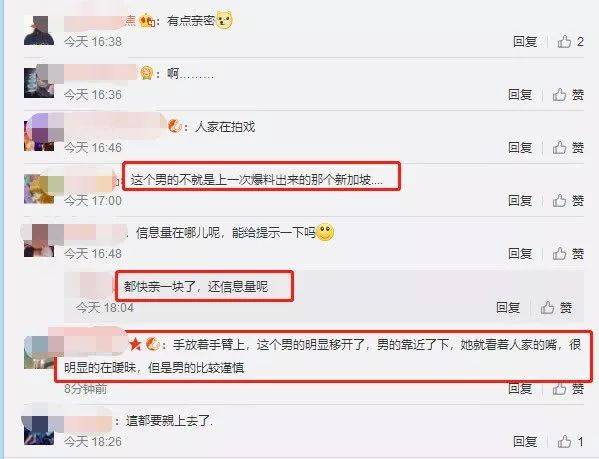Image resolution: width=599 pixels, height=459 pixels.
Task: Like the 人家在拍戏 comment
Action: (568, 147)
